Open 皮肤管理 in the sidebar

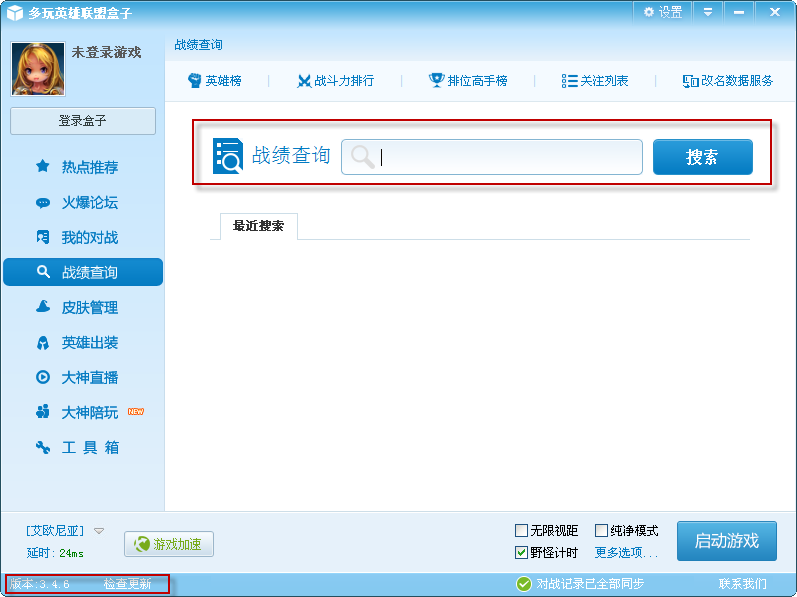[x=83, y=307]
